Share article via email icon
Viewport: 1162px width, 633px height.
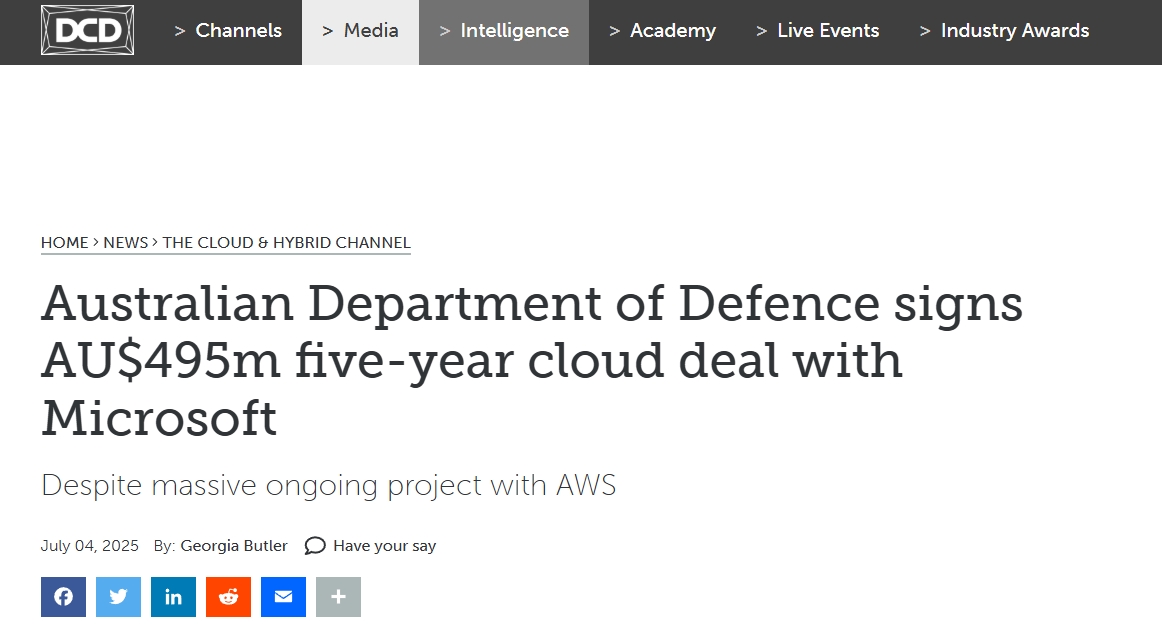click(x=283, y=597)
